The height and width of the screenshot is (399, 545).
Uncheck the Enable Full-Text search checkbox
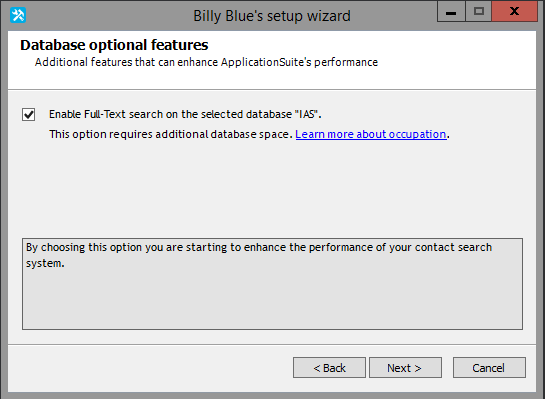click(x=29, y=114)
